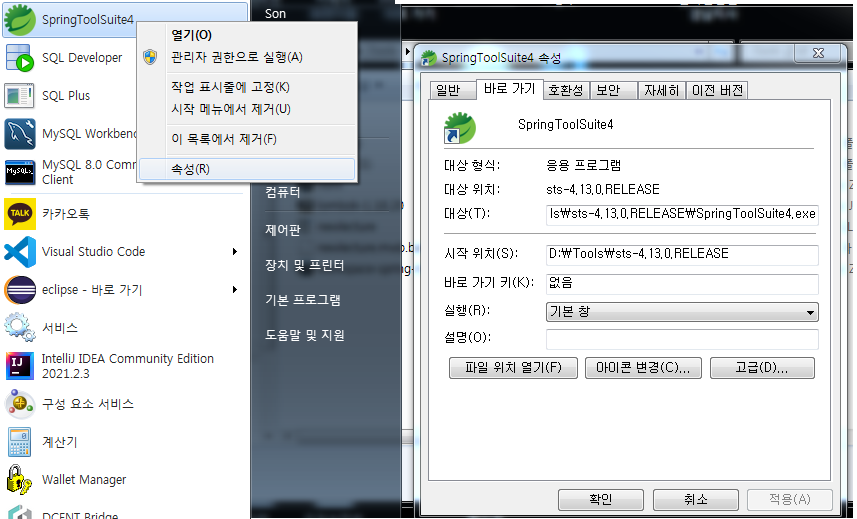Click the IntelliJ IDEA Community Edition icon
The height and width of the screenshot is (519, 857).
20,365
